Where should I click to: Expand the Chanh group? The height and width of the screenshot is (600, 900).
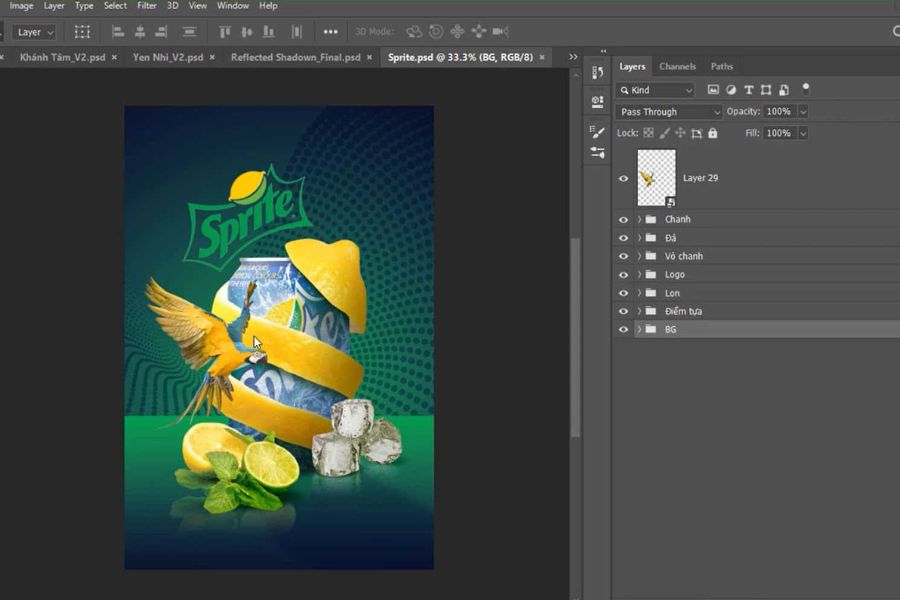[x=639, y=219]
